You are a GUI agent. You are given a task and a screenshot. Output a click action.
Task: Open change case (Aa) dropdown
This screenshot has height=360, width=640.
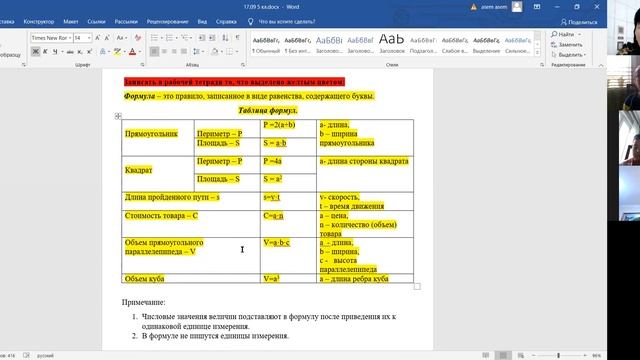pos(122,38)
